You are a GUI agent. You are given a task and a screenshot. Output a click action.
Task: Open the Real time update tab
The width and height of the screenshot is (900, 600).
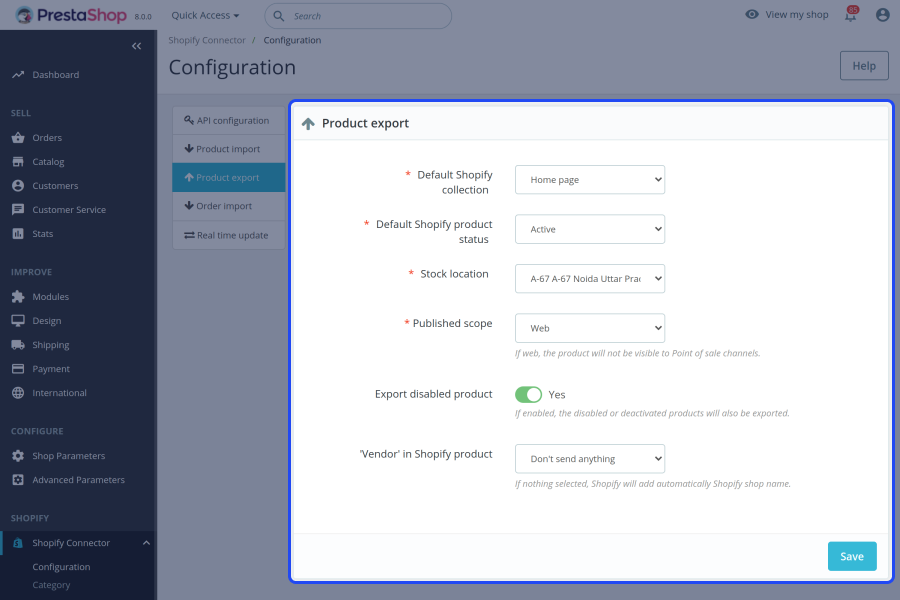coord(228,235)
